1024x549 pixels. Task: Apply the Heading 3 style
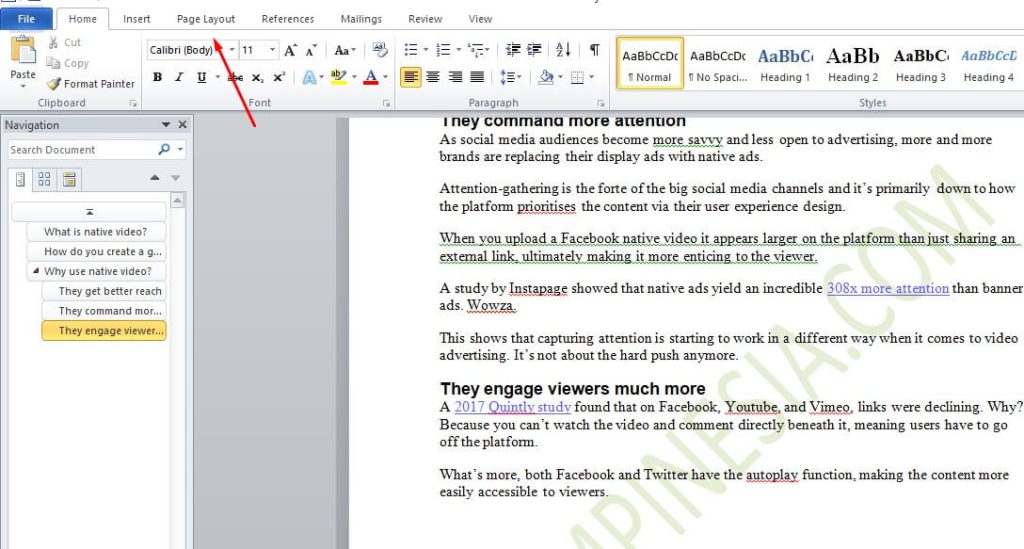coord(921,63)
